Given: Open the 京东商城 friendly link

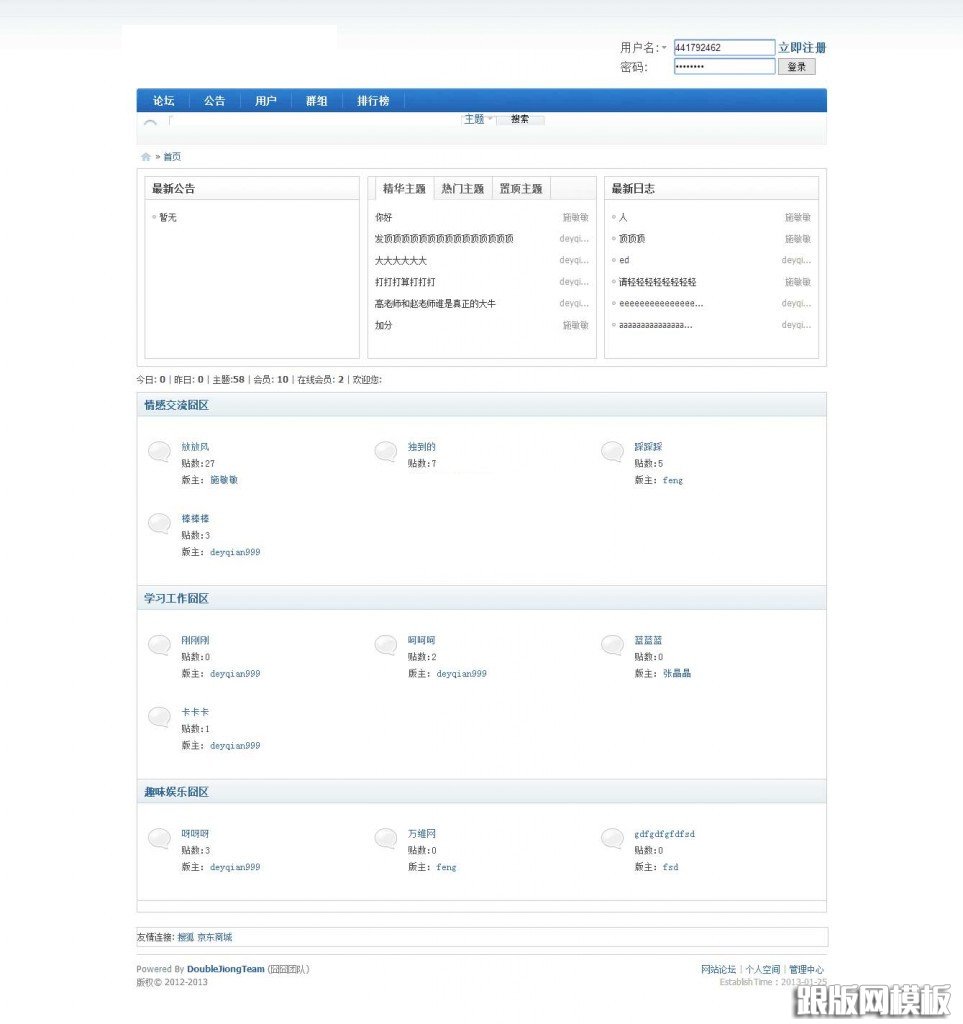Looking at the screenshot, I should click(215, 937).
